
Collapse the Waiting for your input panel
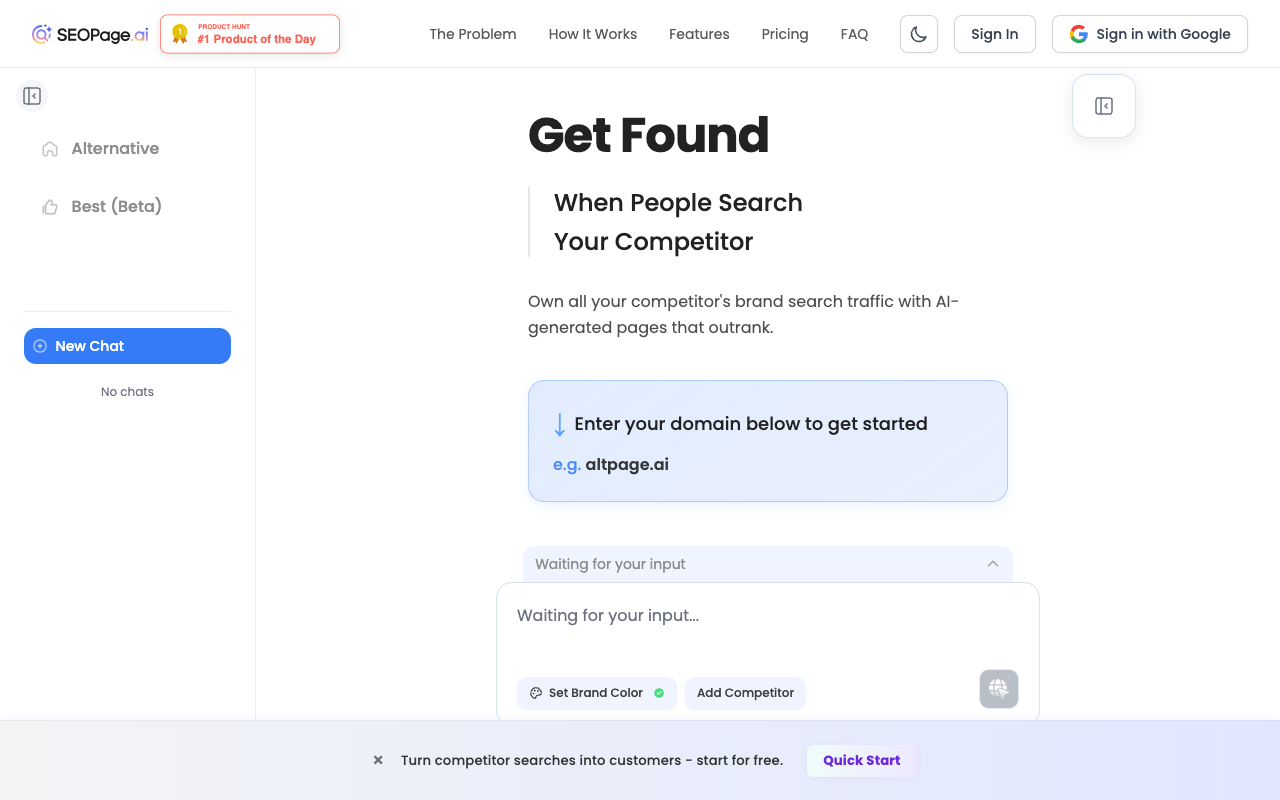993,564
